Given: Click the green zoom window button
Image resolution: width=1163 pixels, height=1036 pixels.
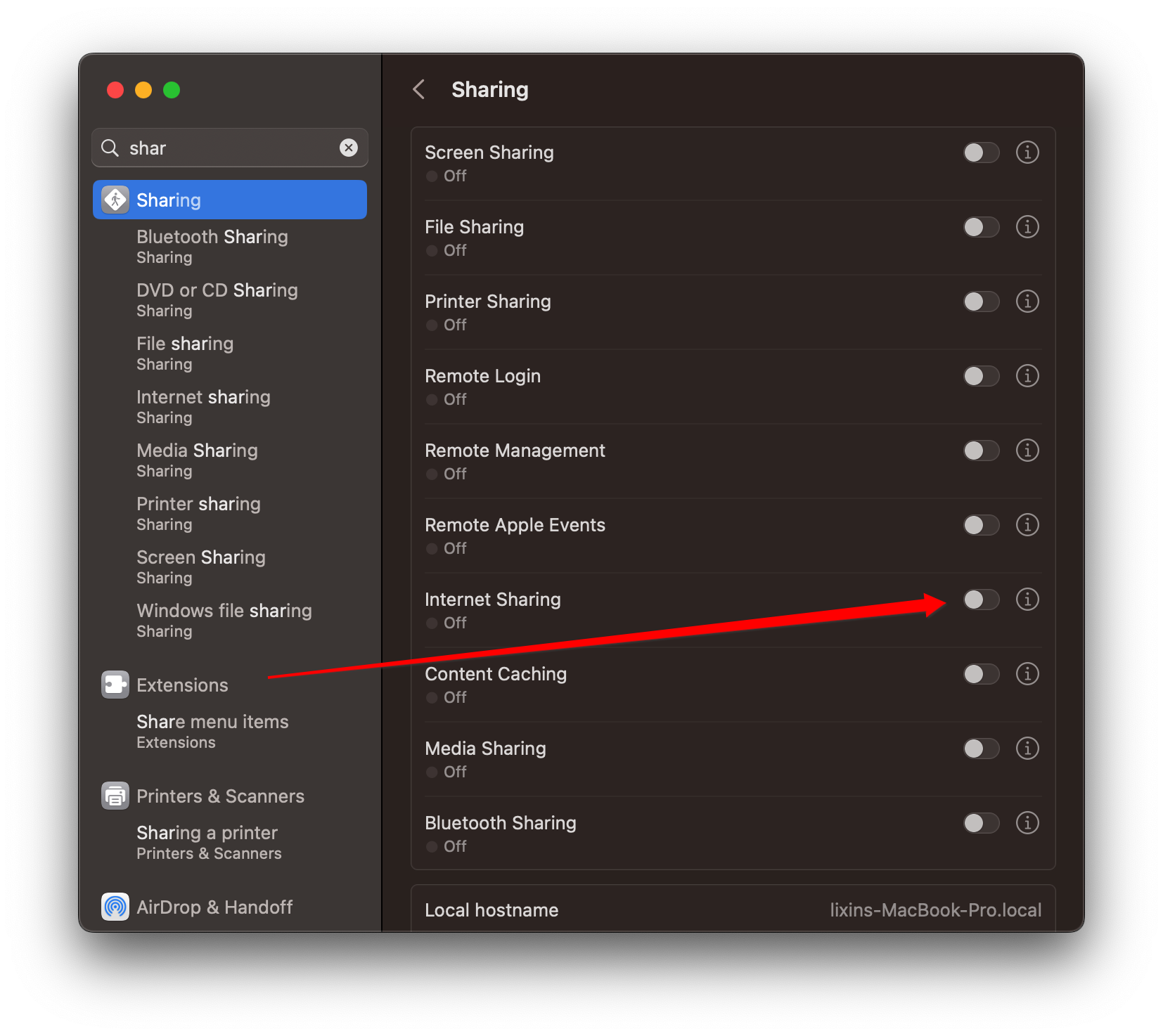Looking at the screenshot, I should pos(172,90).
